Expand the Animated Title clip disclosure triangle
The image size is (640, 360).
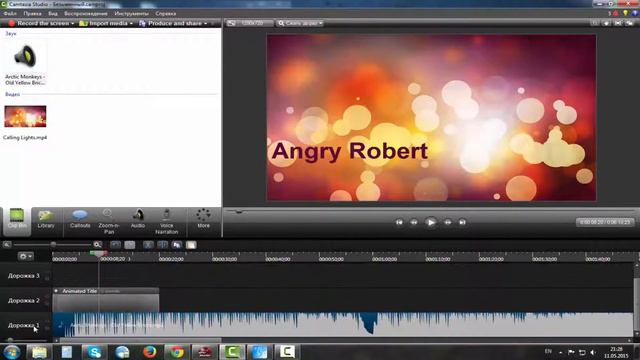(56, 291)
